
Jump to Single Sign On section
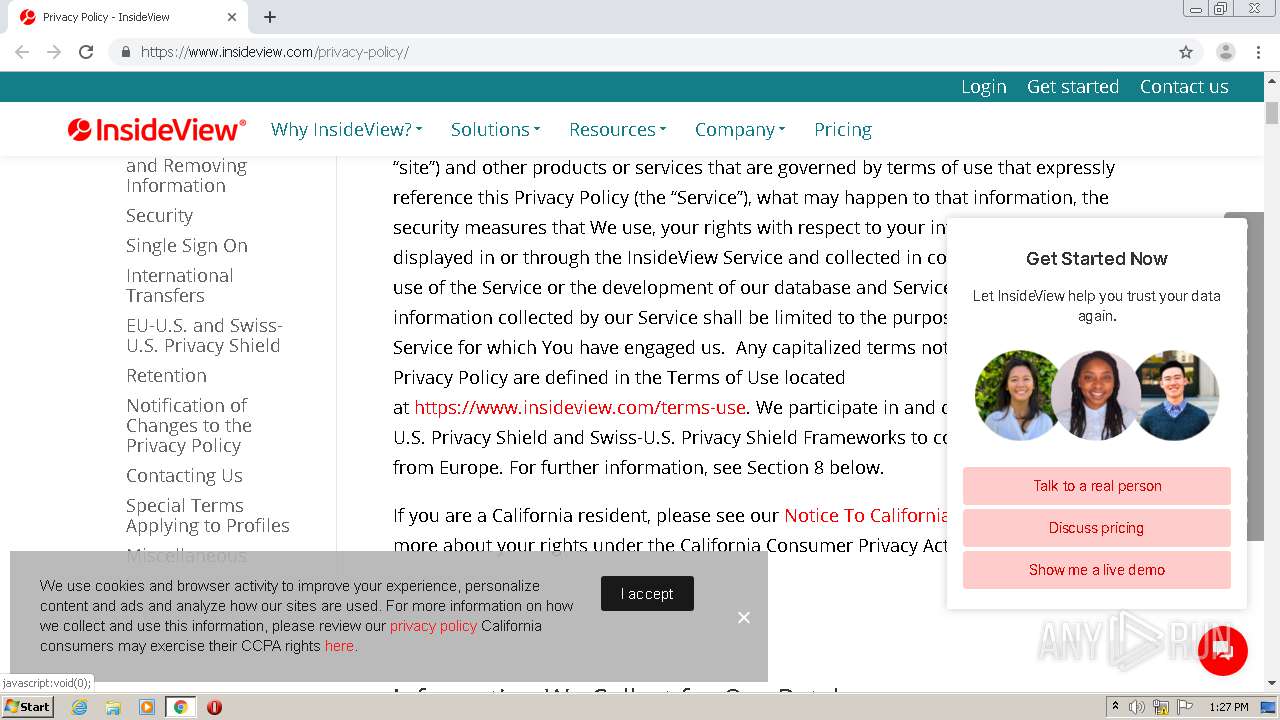point(187,245)
